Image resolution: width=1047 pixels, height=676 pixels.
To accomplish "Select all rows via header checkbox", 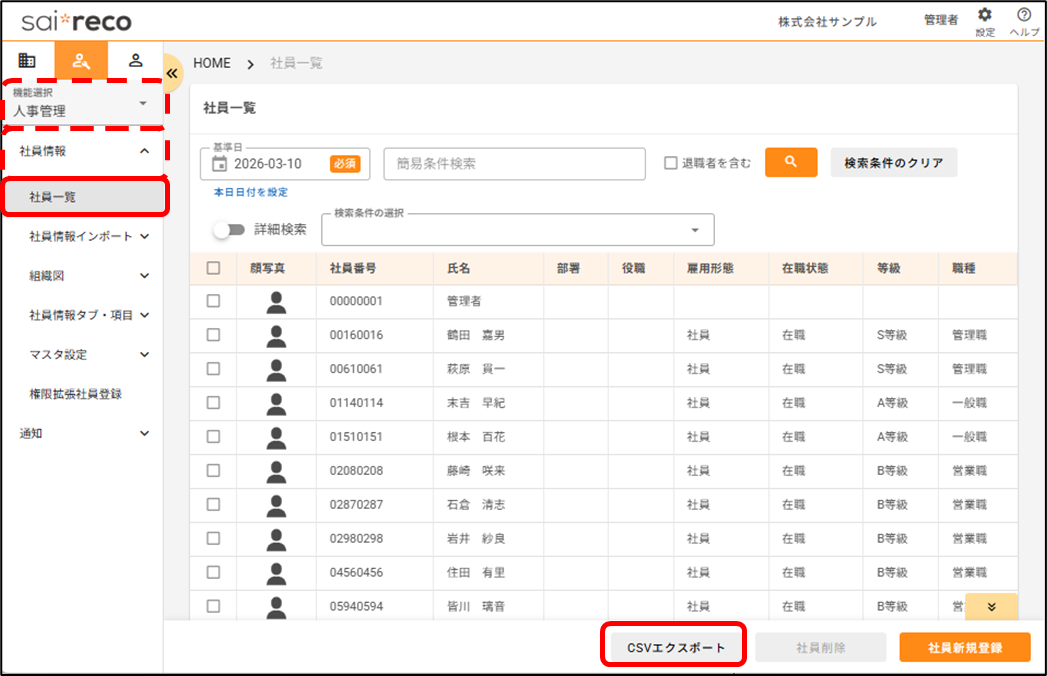I will (x=213, y=268).
